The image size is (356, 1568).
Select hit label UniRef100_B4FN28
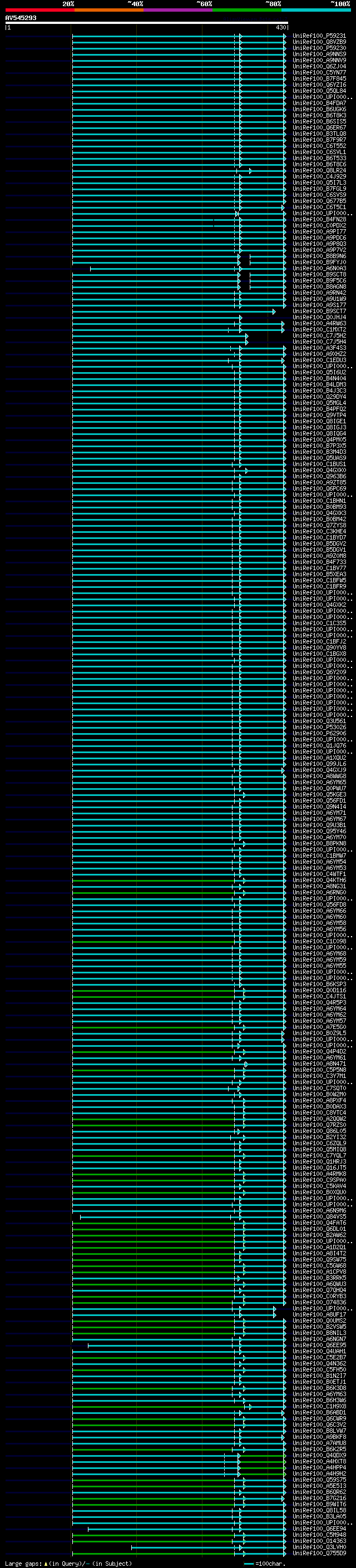click(x=319, y=219)
